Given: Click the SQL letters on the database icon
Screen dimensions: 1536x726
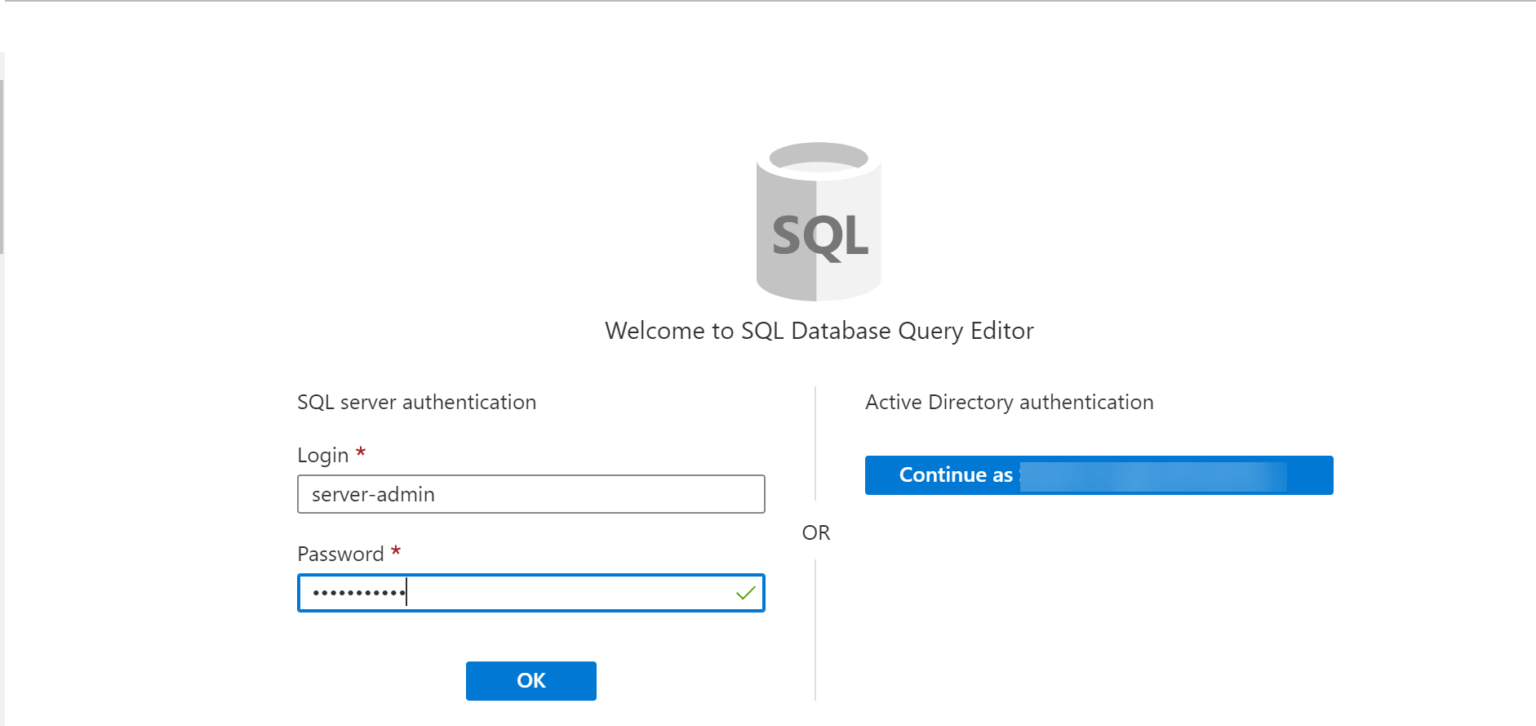Looking at the screenshot, I should 820,237.
